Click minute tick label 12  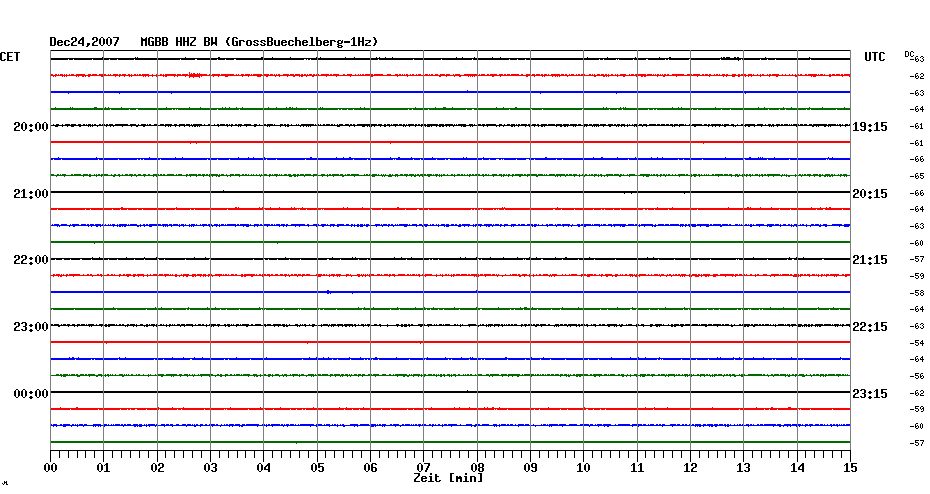pyautogui.click(x=690, y=468)
